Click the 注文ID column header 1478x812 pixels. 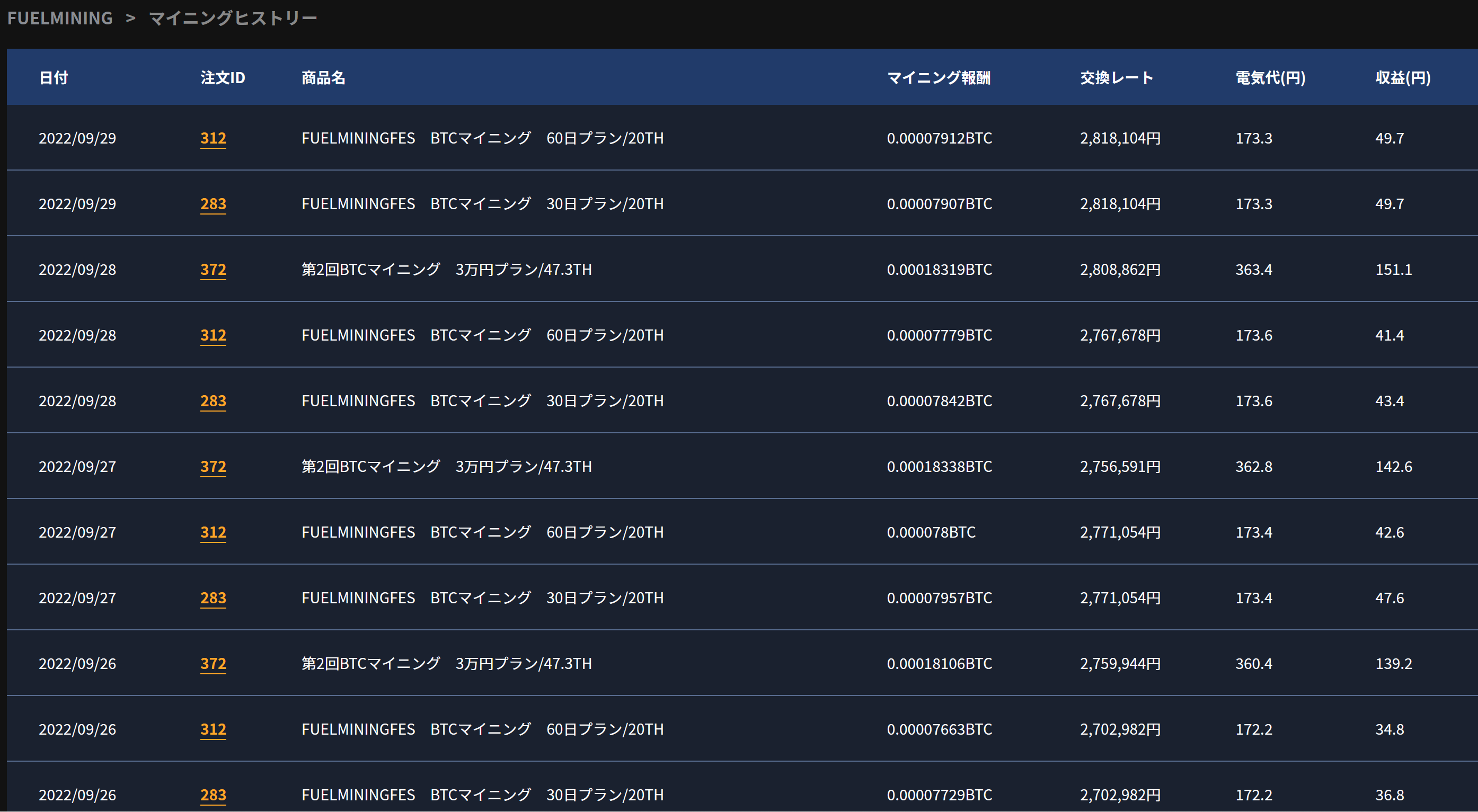click(223, 77)
